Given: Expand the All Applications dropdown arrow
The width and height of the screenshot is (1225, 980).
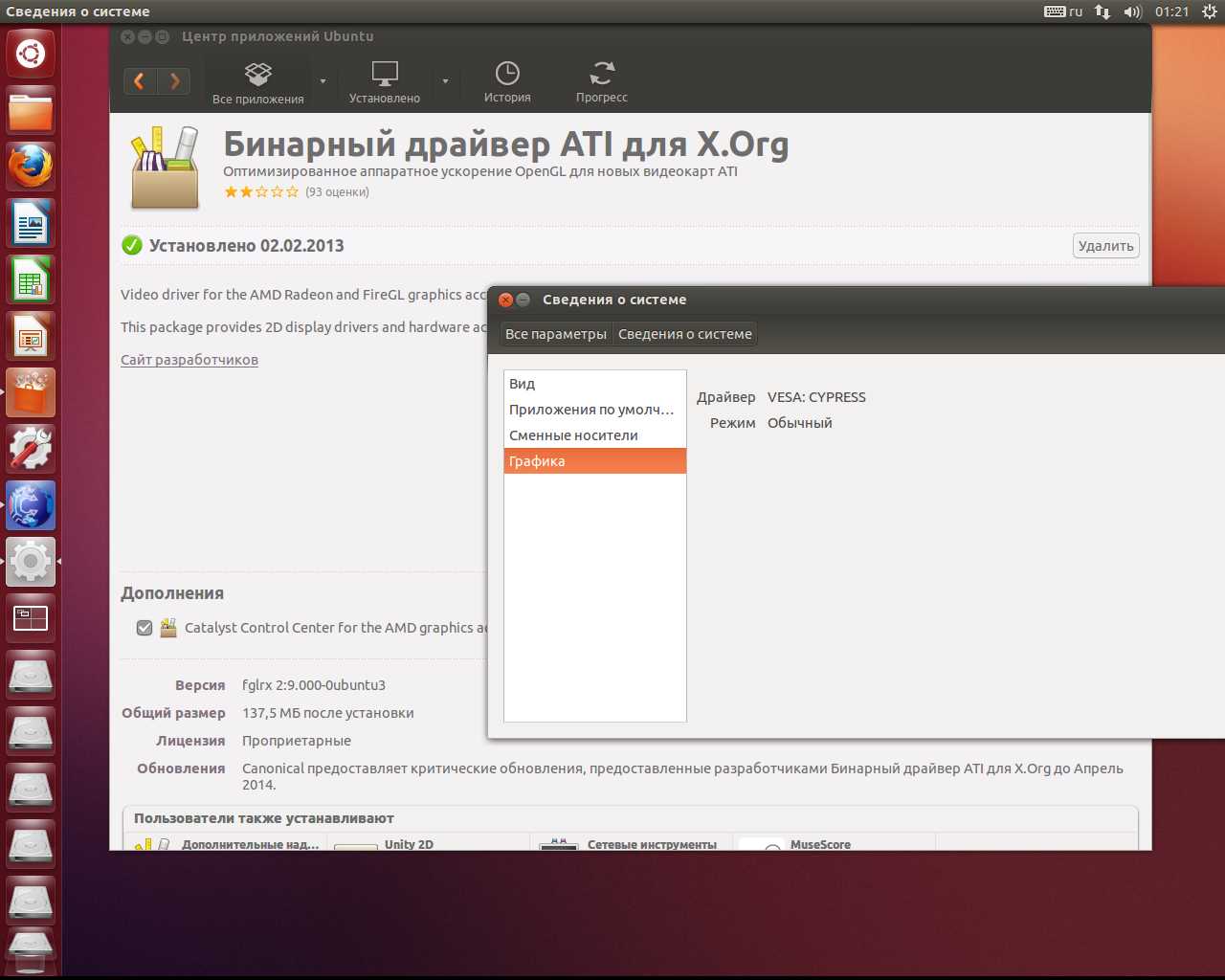Looking at the screenshot, I should tap(323, 81).
